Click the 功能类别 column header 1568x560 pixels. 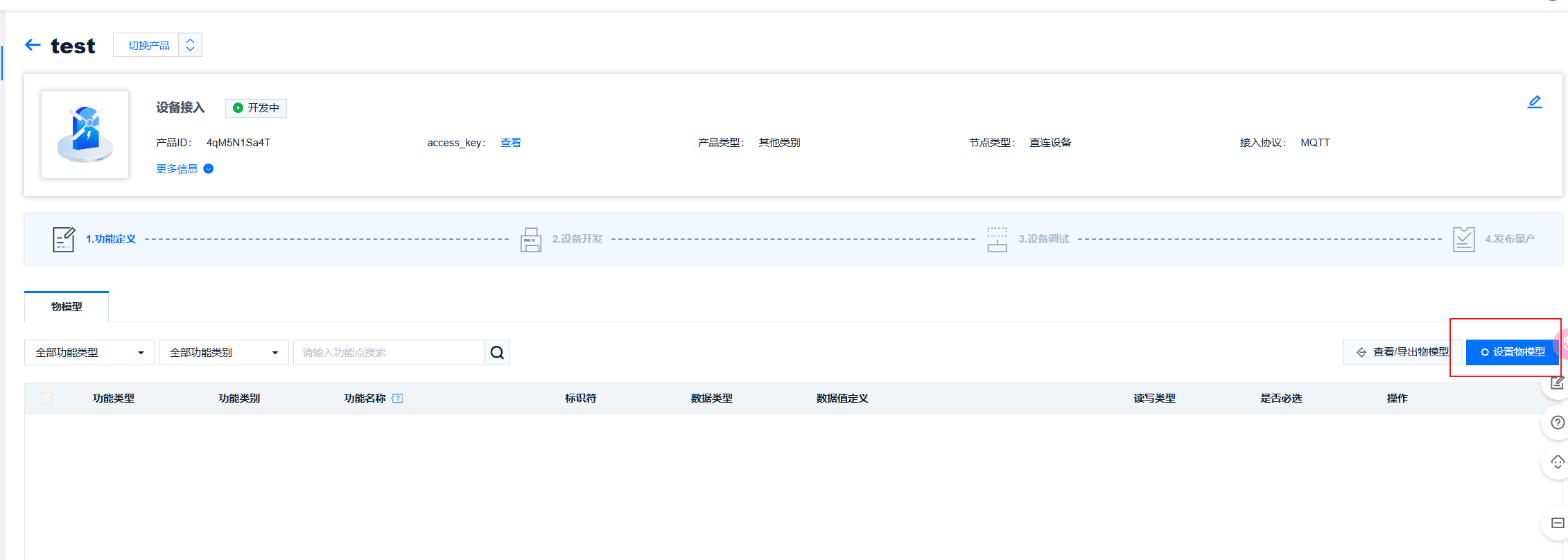pyautogui.click(x=239, y=399)
